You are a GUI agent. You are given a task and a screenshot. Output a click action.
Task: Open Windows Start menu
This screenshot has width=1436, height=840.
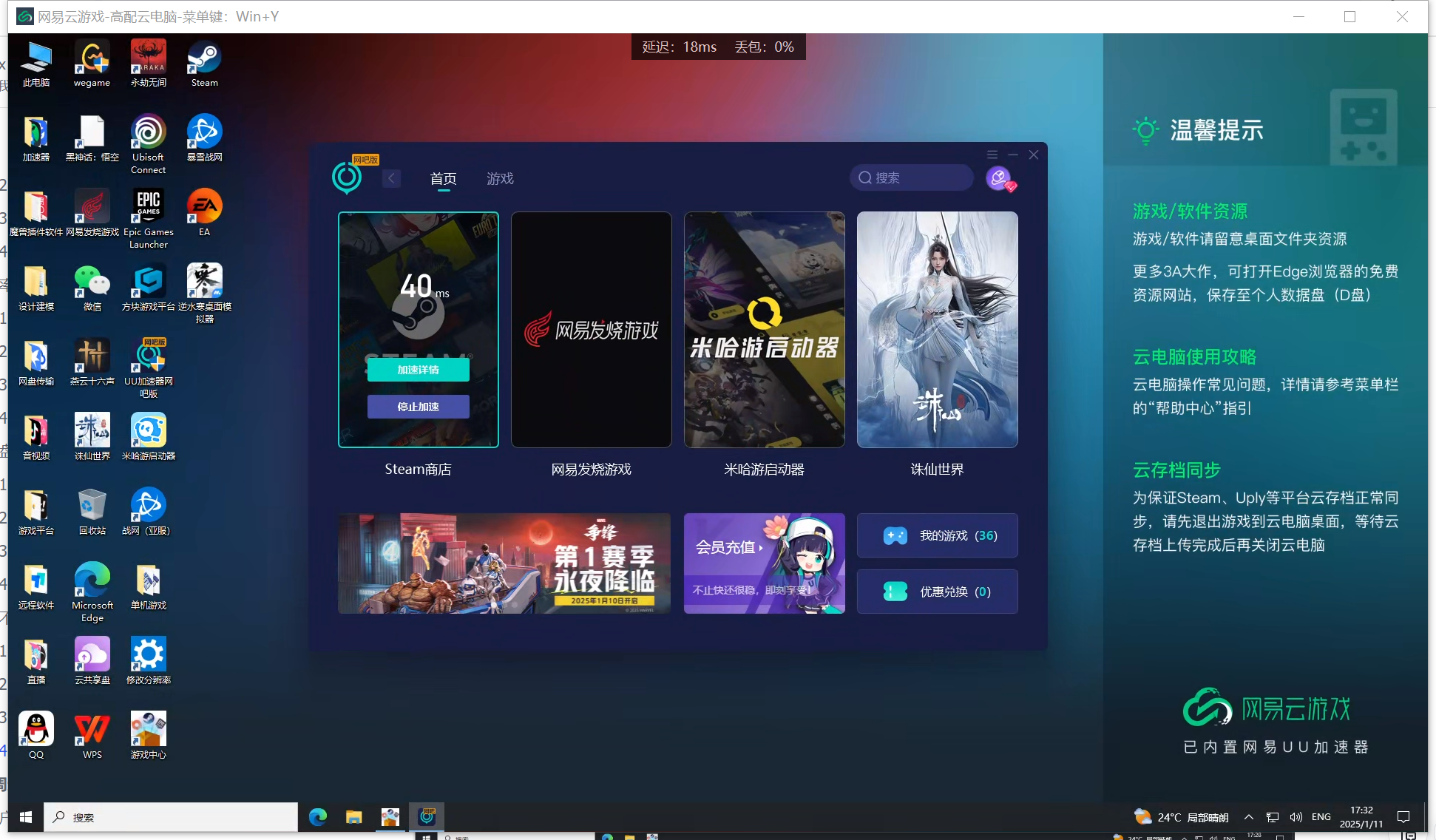26,817
